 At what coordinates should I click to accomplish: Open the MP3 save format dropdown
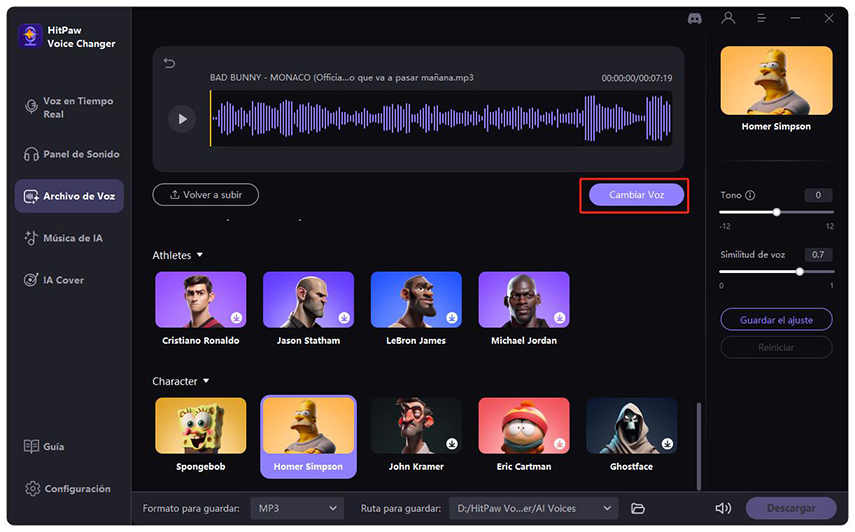click(x=296, y=509)
